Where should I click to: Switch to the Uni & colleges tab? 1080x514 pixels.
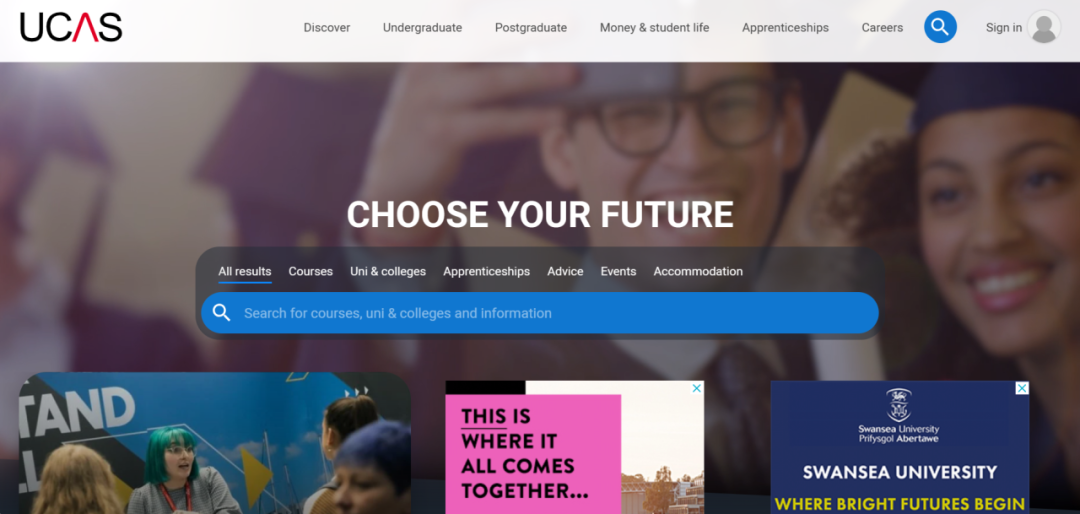[388, 271]
